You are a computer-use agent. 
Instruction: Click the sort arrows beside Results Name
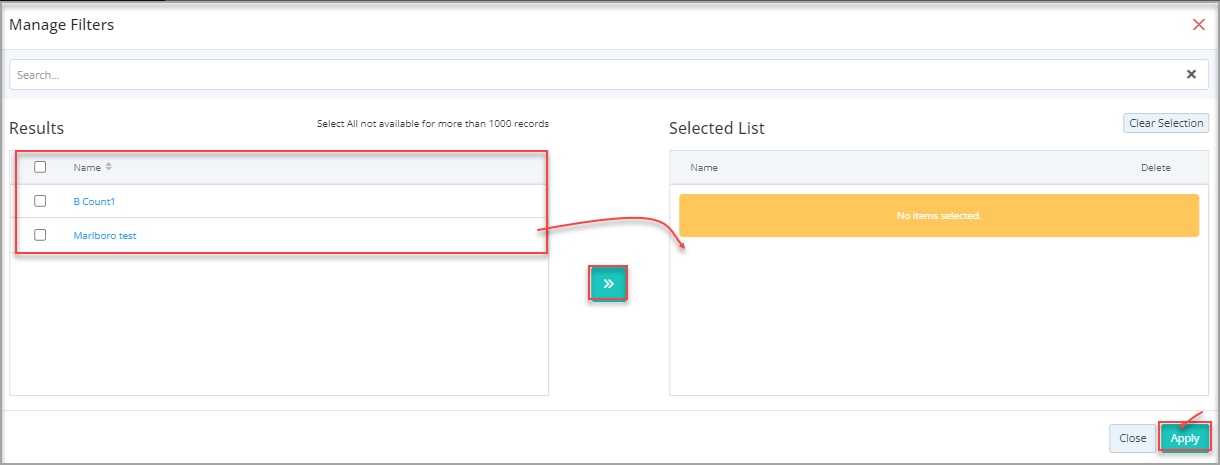109,167
